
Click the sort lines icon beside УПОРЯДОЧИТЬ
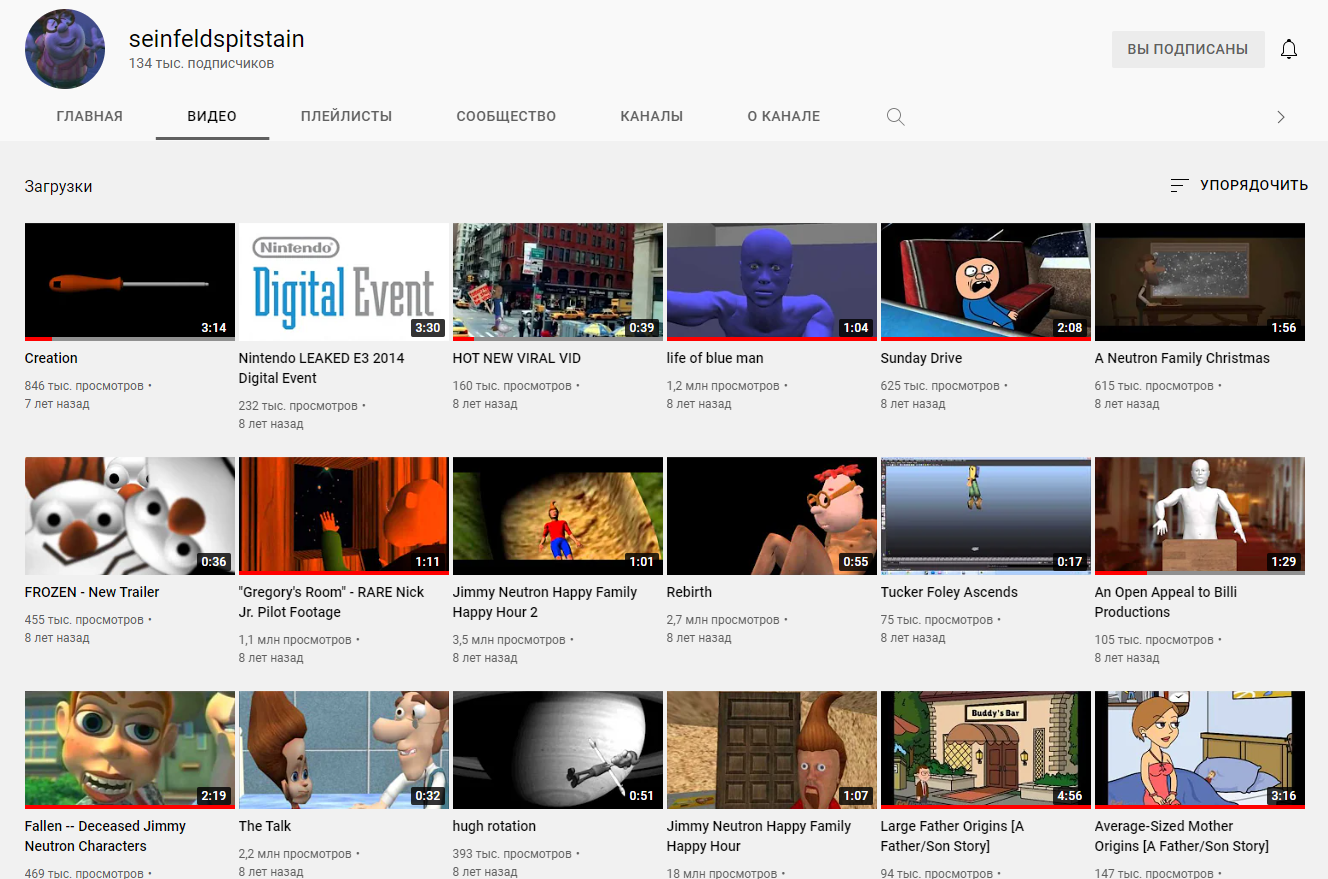pos(1180,185)
